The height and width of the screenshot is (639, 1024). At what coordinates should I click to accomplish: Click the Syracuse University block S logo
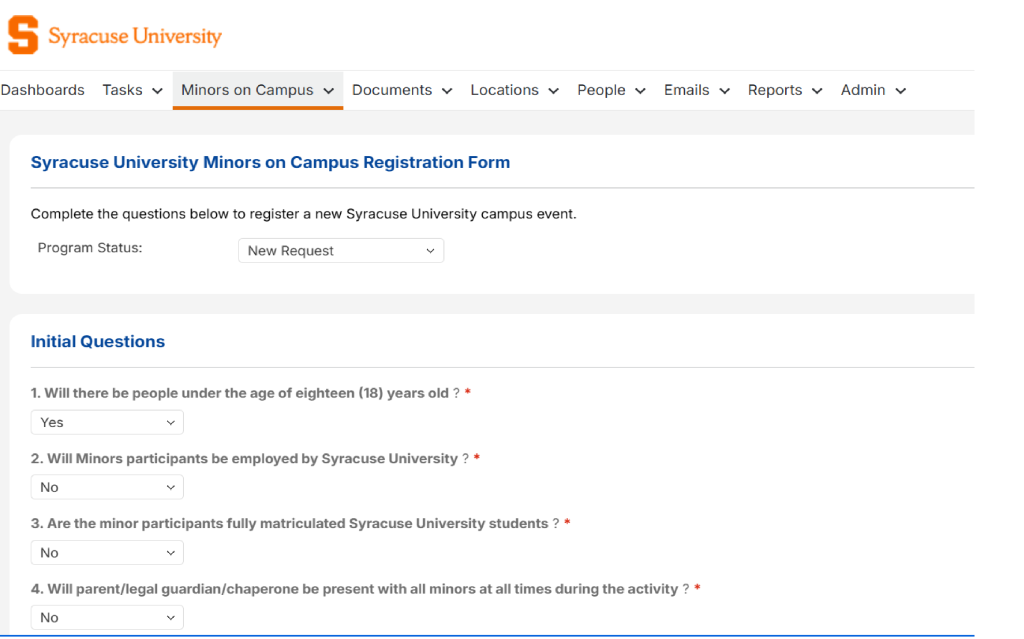(22, 35)
